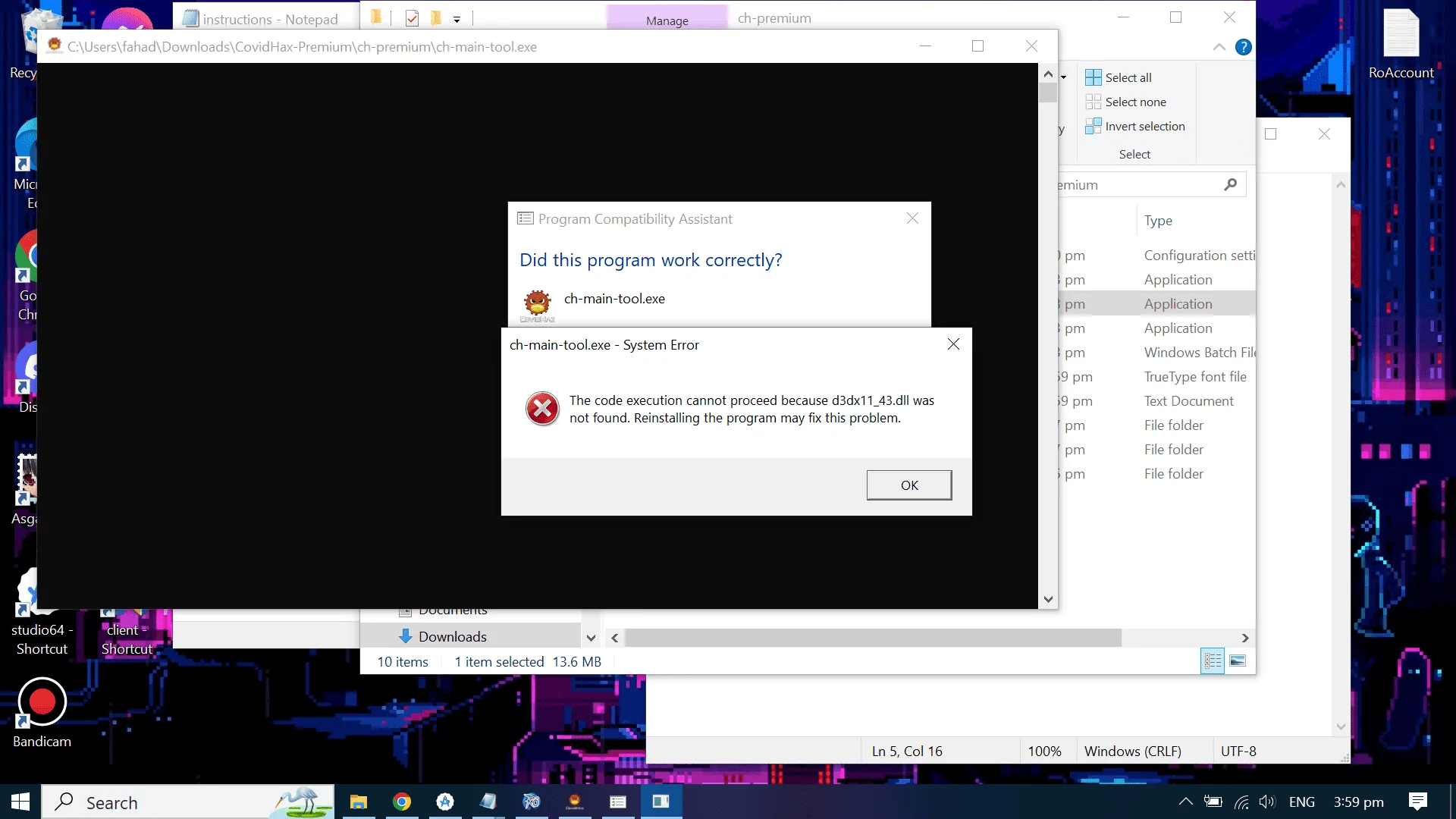Switch Explorer to large icons view

coord(1238,661)
